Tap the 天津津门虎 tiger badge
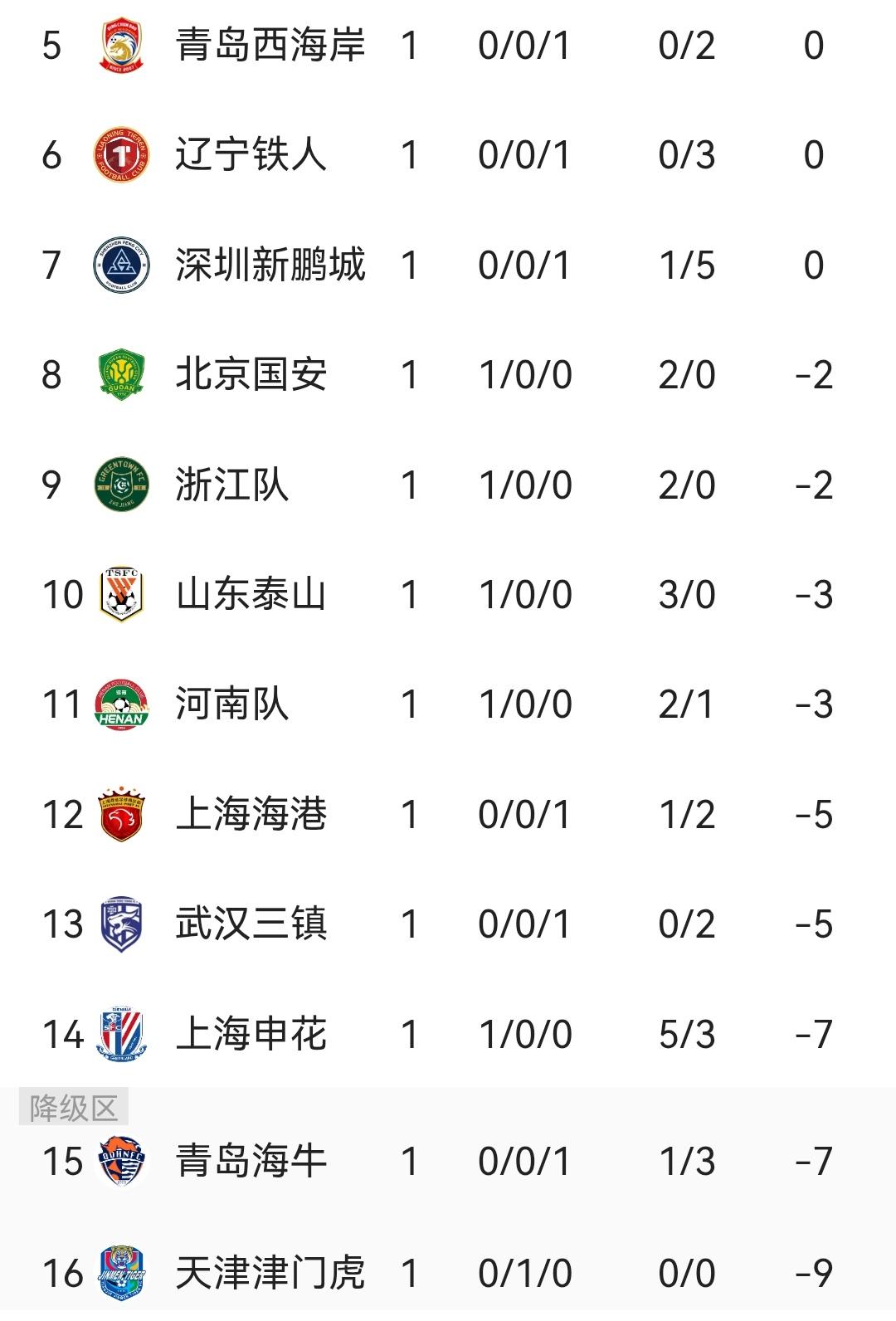 (x=121, y=1273)
